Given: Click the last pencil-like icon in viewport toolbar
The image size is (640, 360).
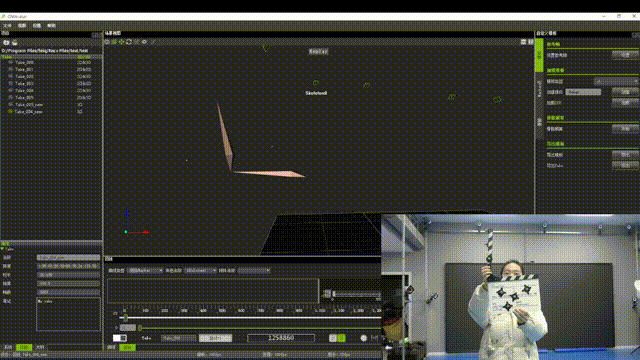Looking at the screenshot, I should pyautogui.click(x=153, y=42).
